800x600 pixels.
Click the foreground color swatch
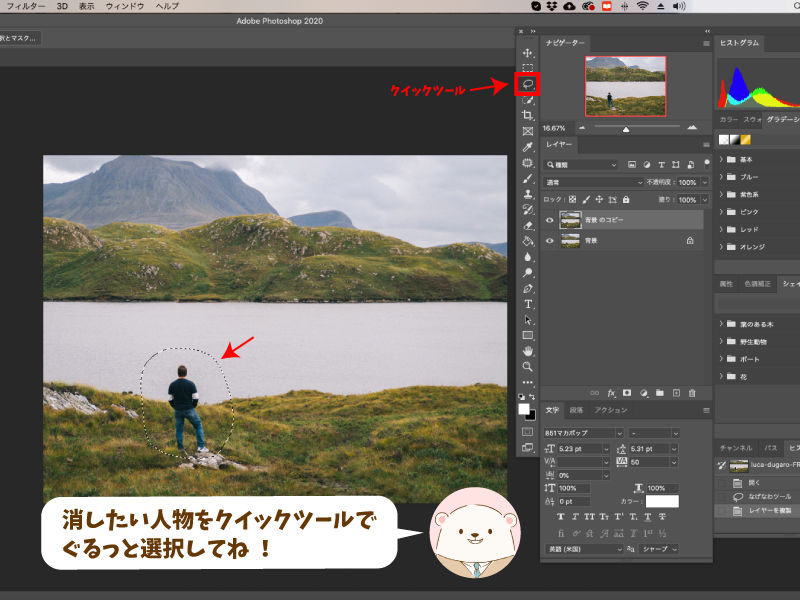click(x=524, y=409)
